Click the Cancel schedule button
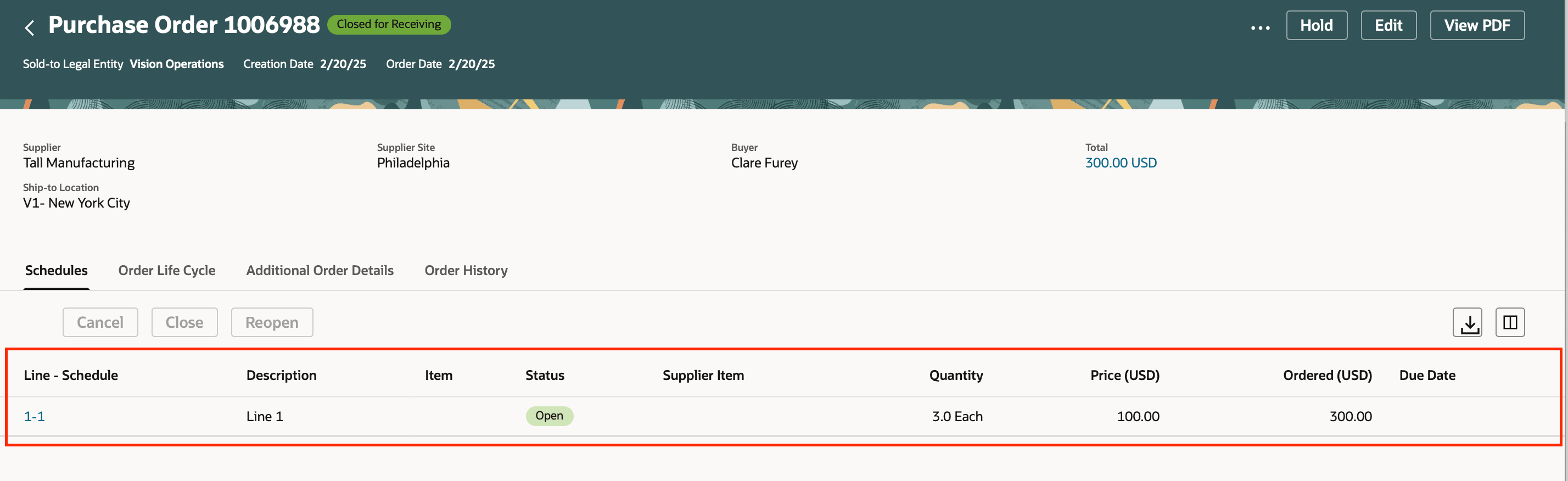The image size is (1568, 481). [100, 322]
